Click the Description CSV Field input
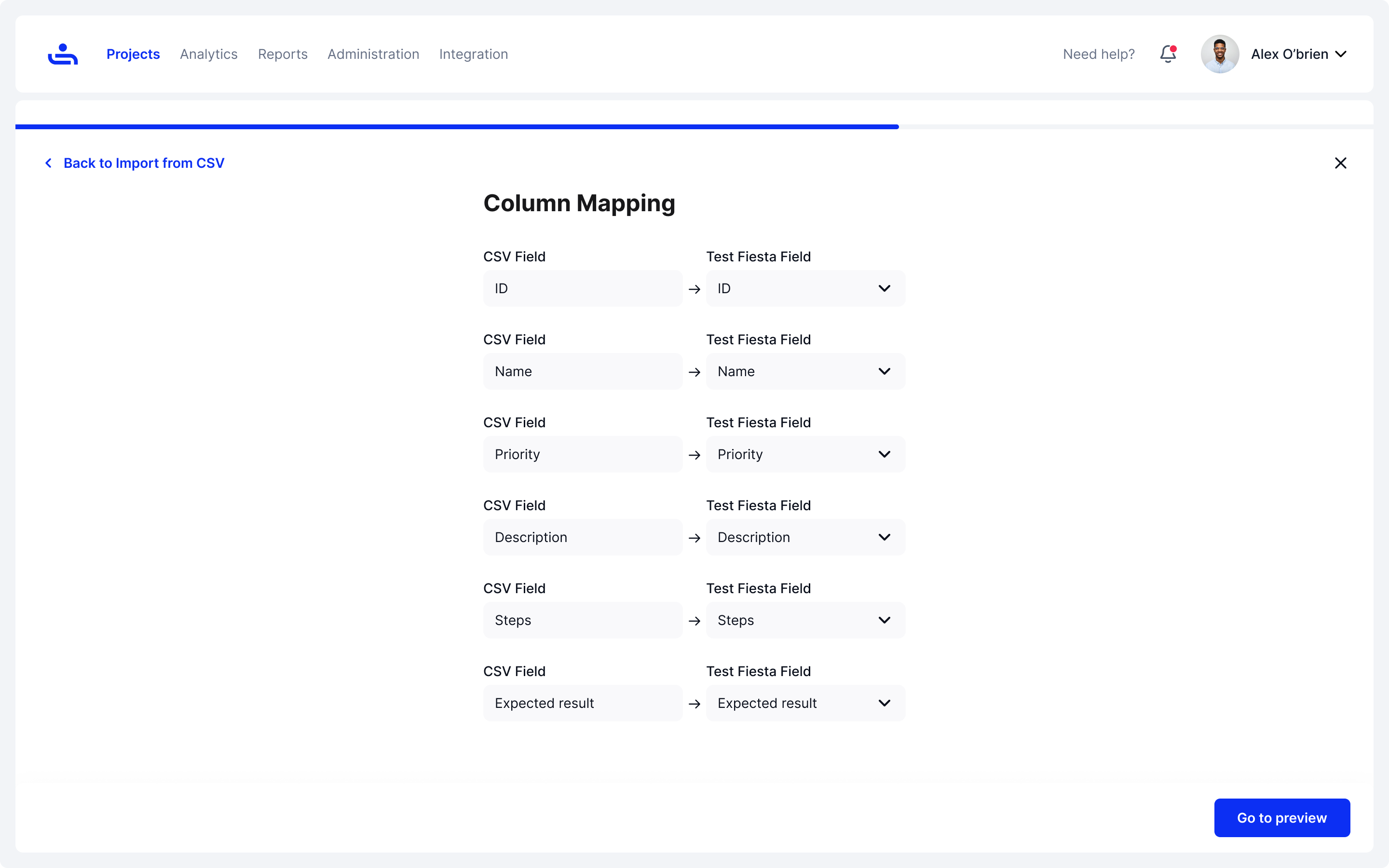This screenshot has width=1389, height=868. coord(582,537)
